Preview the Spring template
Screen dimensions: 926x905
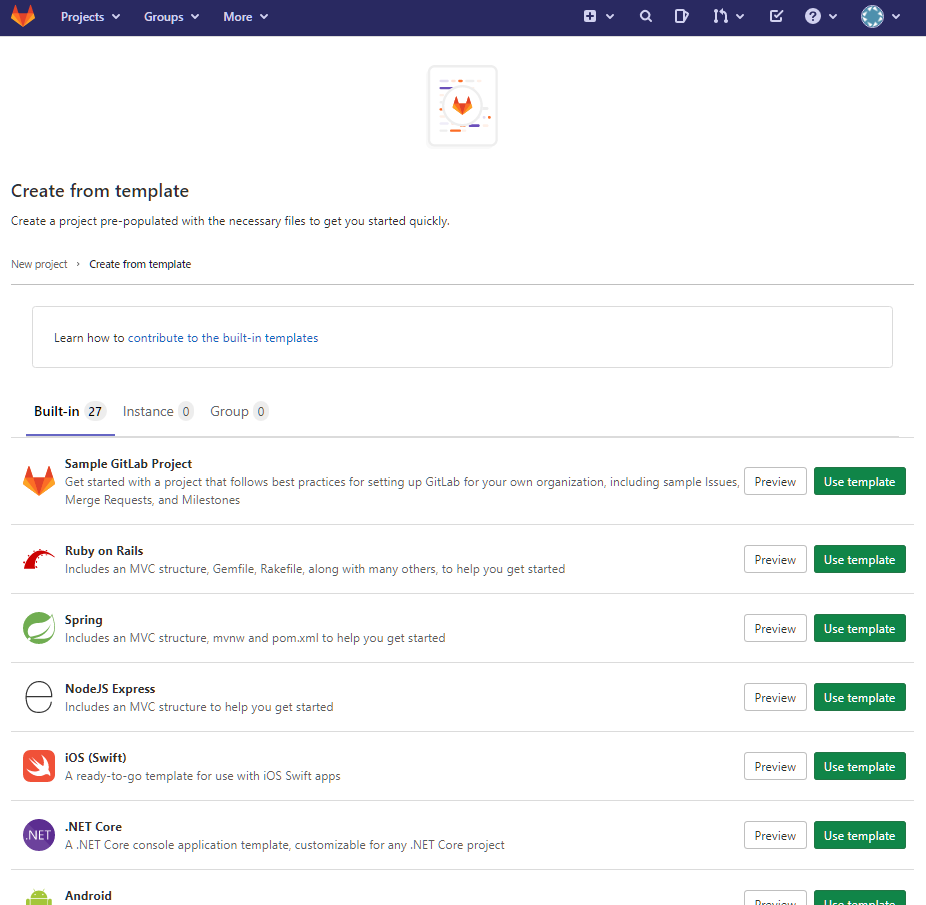(x=775, y=629)
